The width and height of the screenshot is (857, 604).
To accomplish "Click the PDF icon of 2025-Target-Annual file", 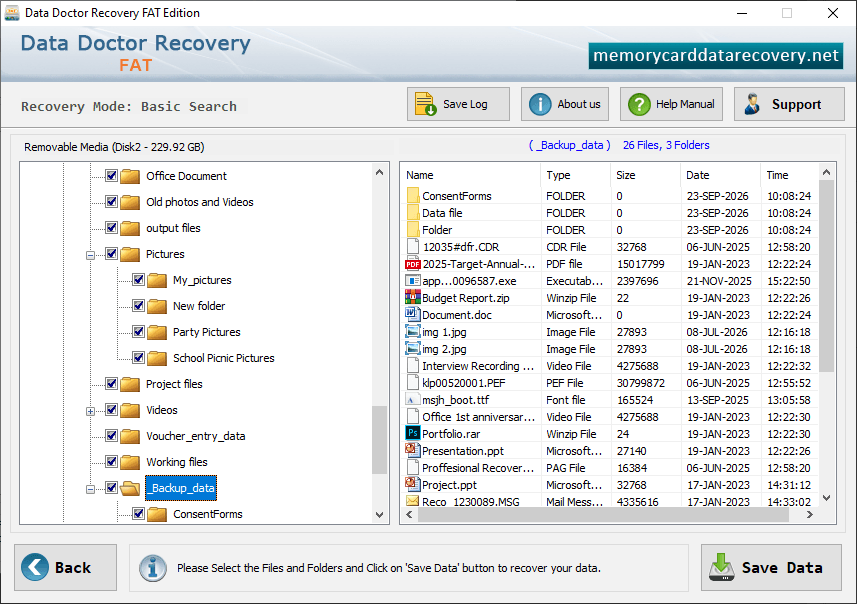I will pyautogui.click(x=413, y=264).
